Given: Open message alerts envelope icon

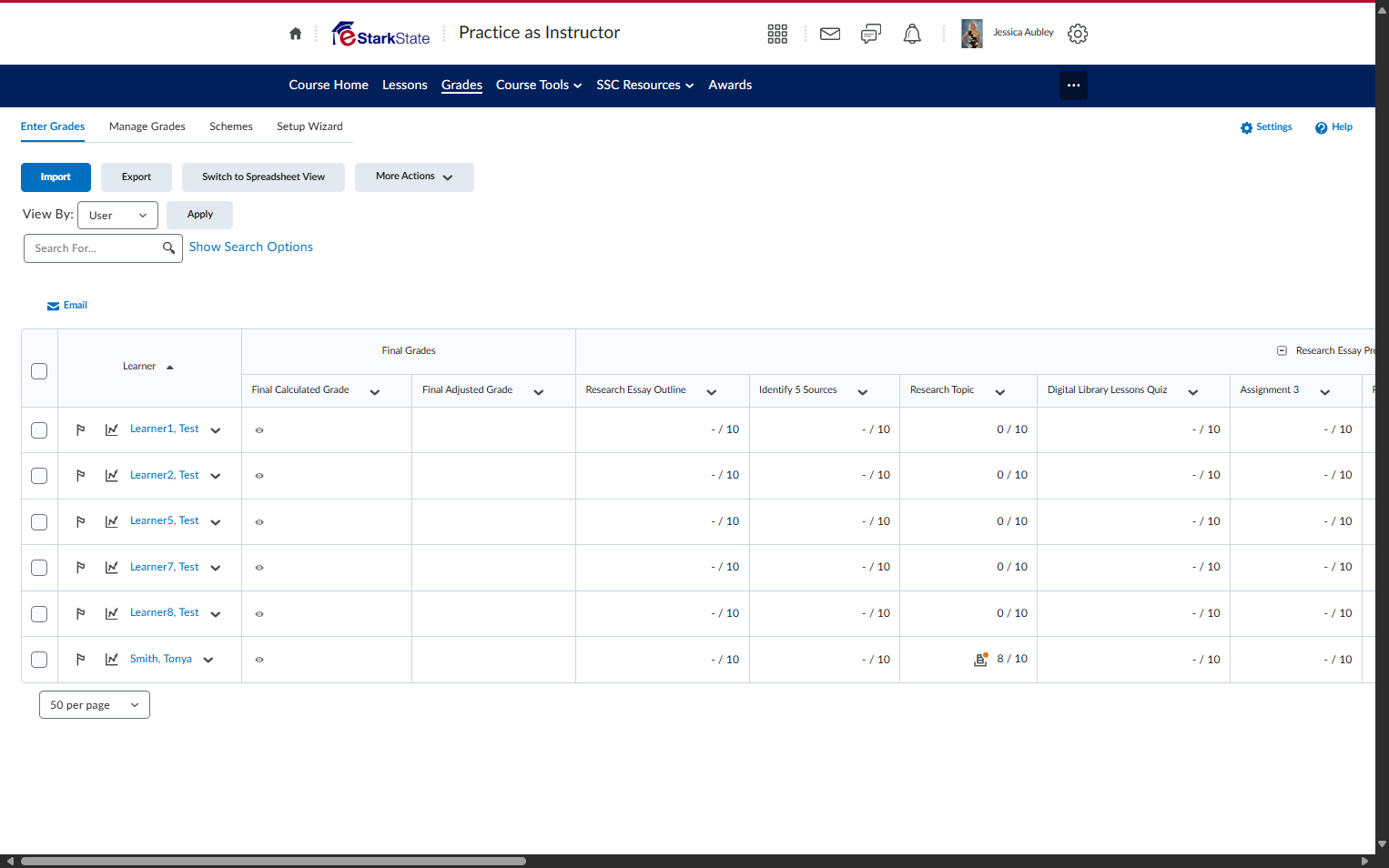Looking at the screenshot, I should click(x=830, y=34).
